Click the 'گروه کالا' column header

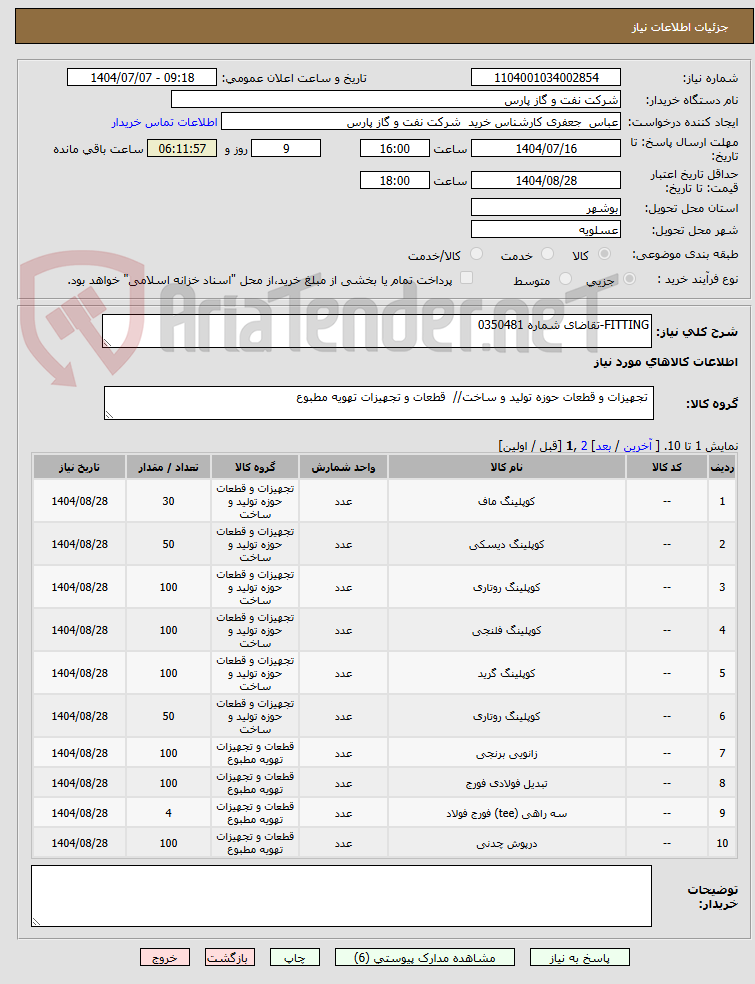(x=255, y=467)
